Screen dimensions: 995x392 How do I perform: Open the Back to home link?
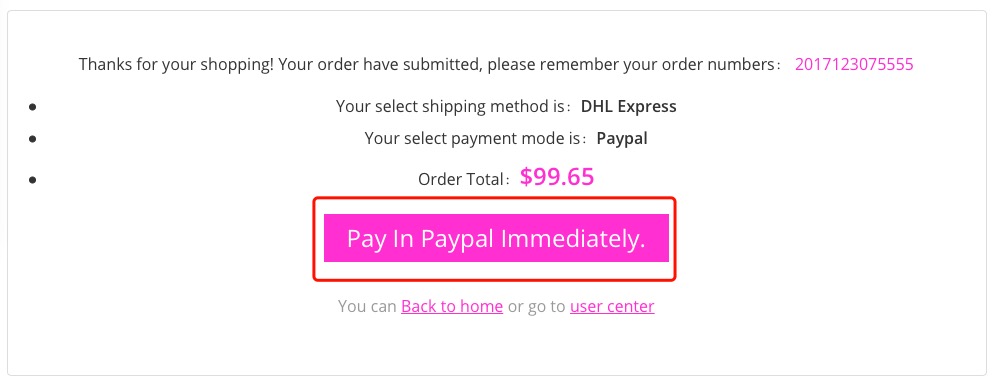[452, 306]
